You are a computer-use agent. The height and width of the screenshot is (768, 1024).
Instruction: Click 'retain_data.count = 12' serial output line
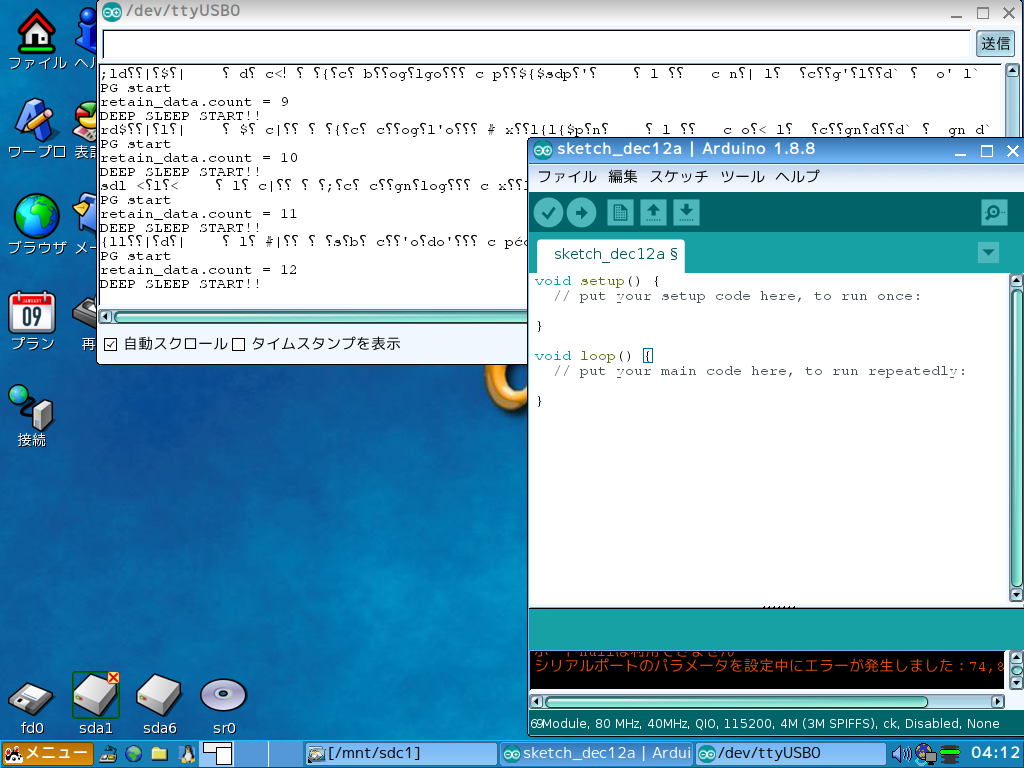point(199,270)
